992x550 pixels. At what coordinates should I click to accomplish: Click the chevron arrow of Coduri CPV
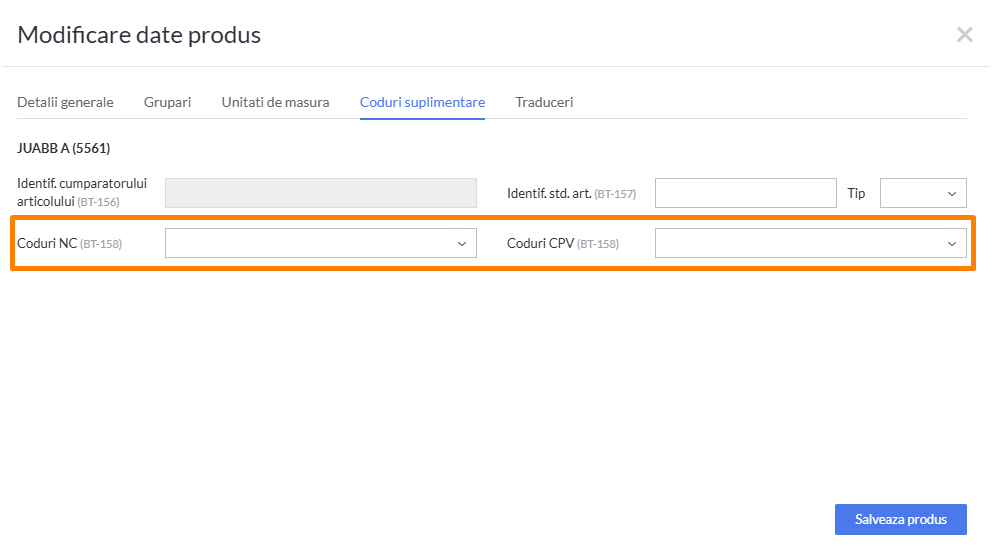click(x=952, y=244)
